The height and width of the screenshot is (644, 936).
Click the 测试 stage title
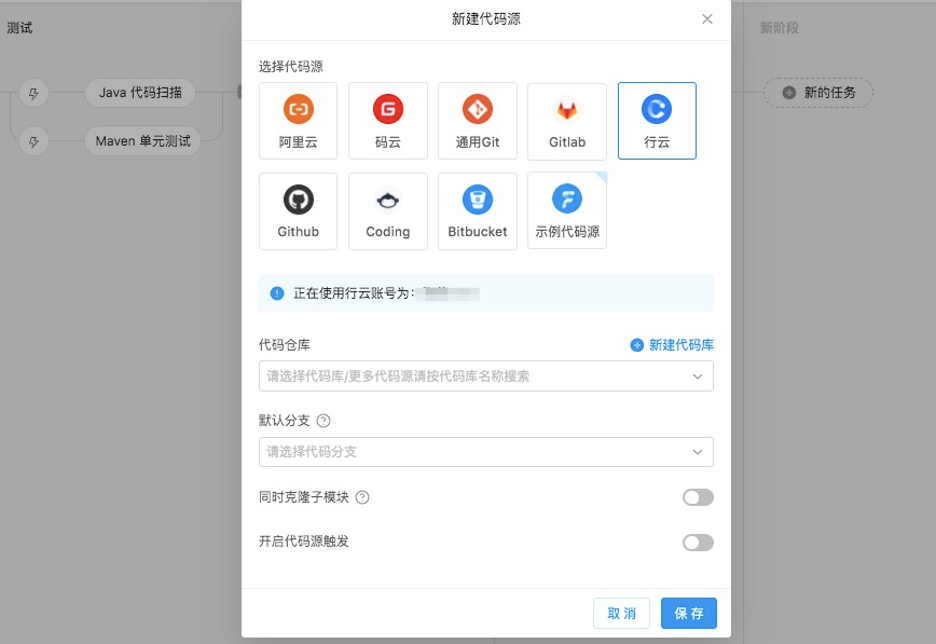coord(20,28)
